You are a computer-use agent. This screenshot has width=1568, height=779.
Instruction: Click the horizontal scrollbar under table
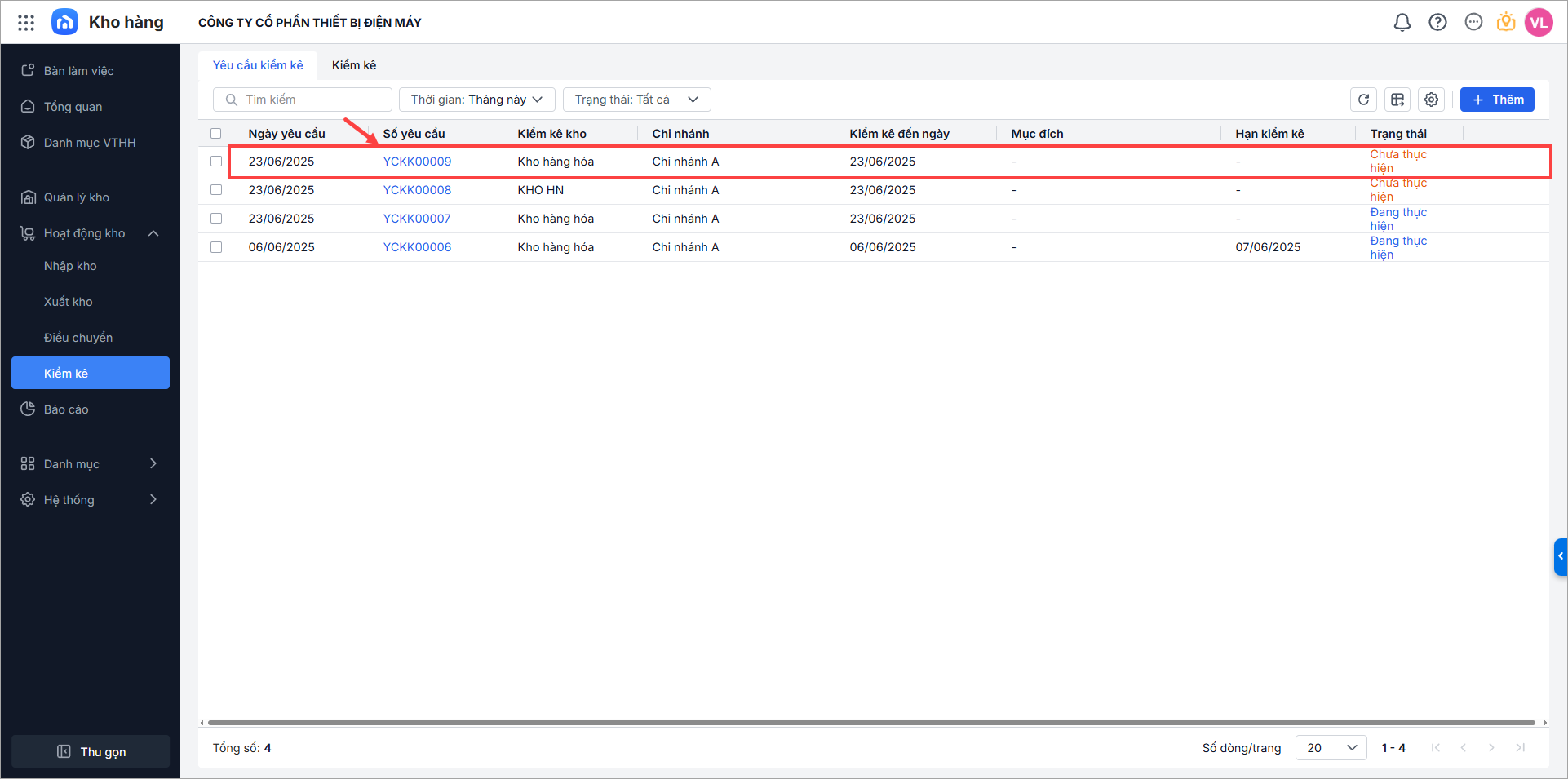click(x=871, y=723)
